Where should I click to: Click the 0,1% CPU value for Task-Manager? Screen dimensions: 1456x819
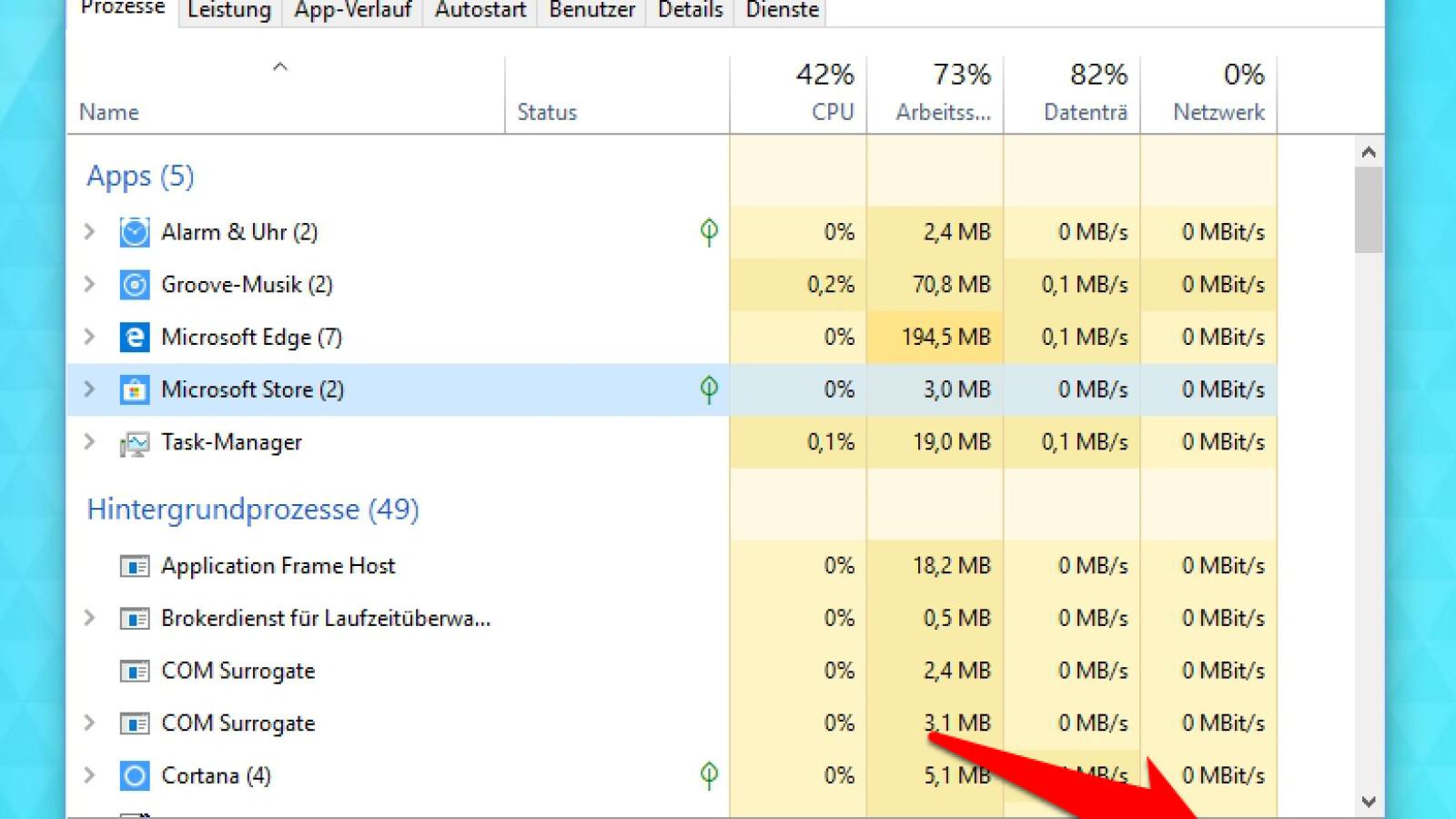831,442
